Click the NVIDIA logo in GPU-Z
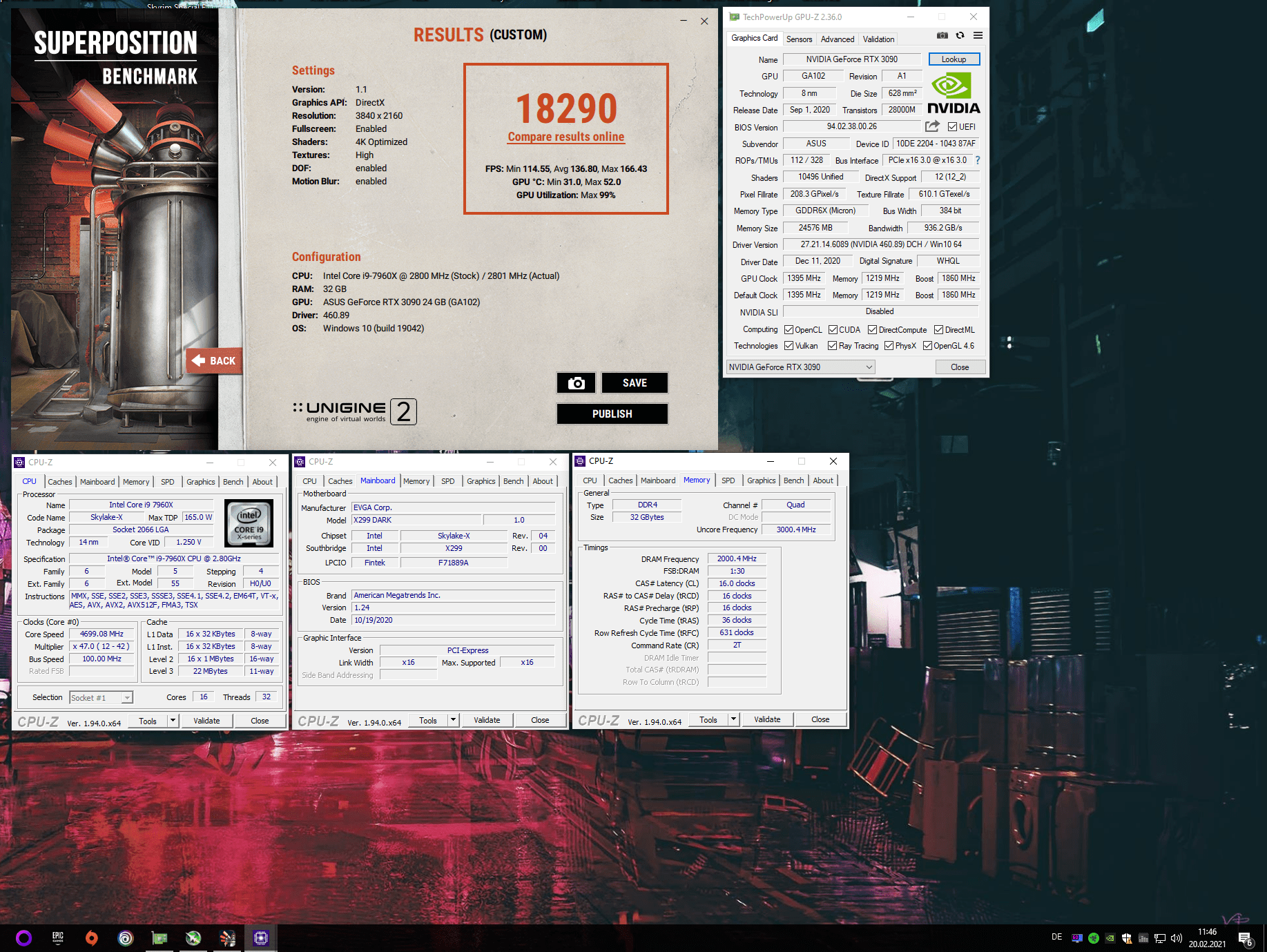The width and height of the screenshot is (1267, 952). (954, 94)
